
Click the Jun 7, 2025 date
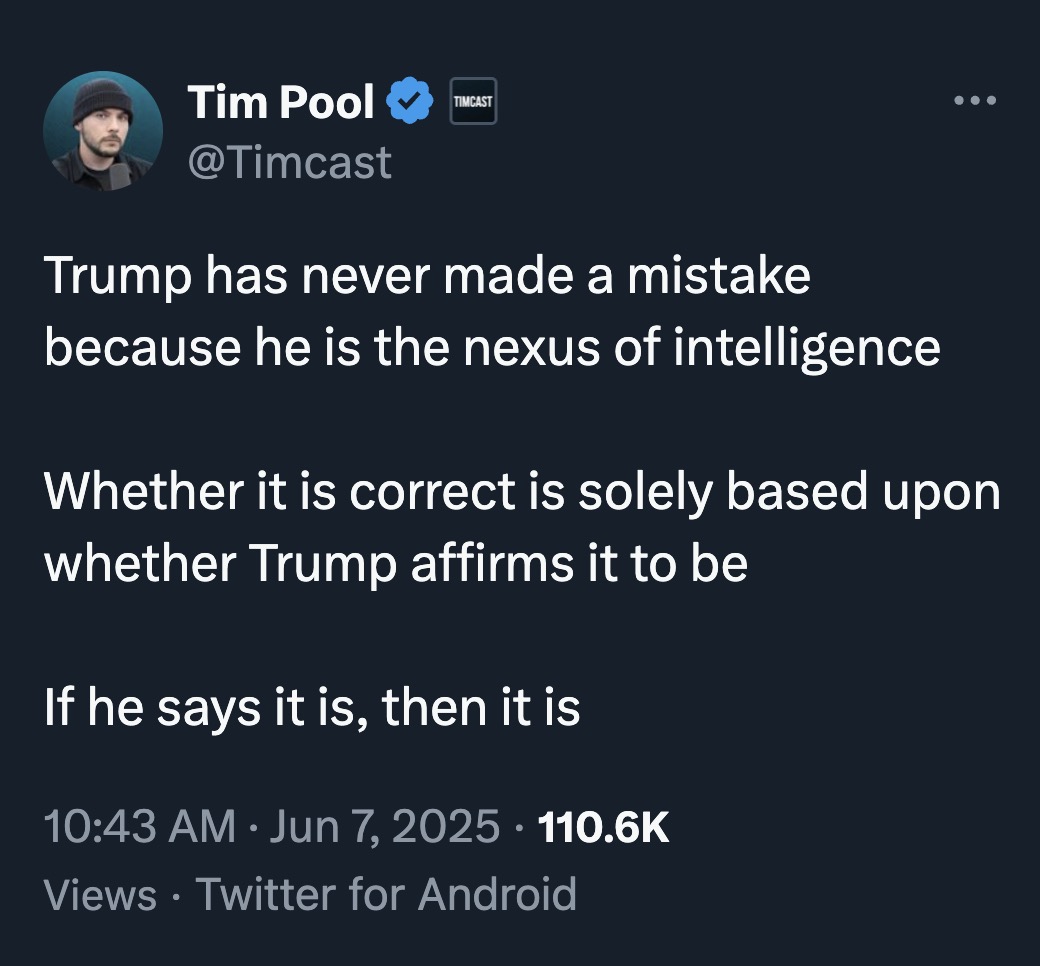(386, 827)
